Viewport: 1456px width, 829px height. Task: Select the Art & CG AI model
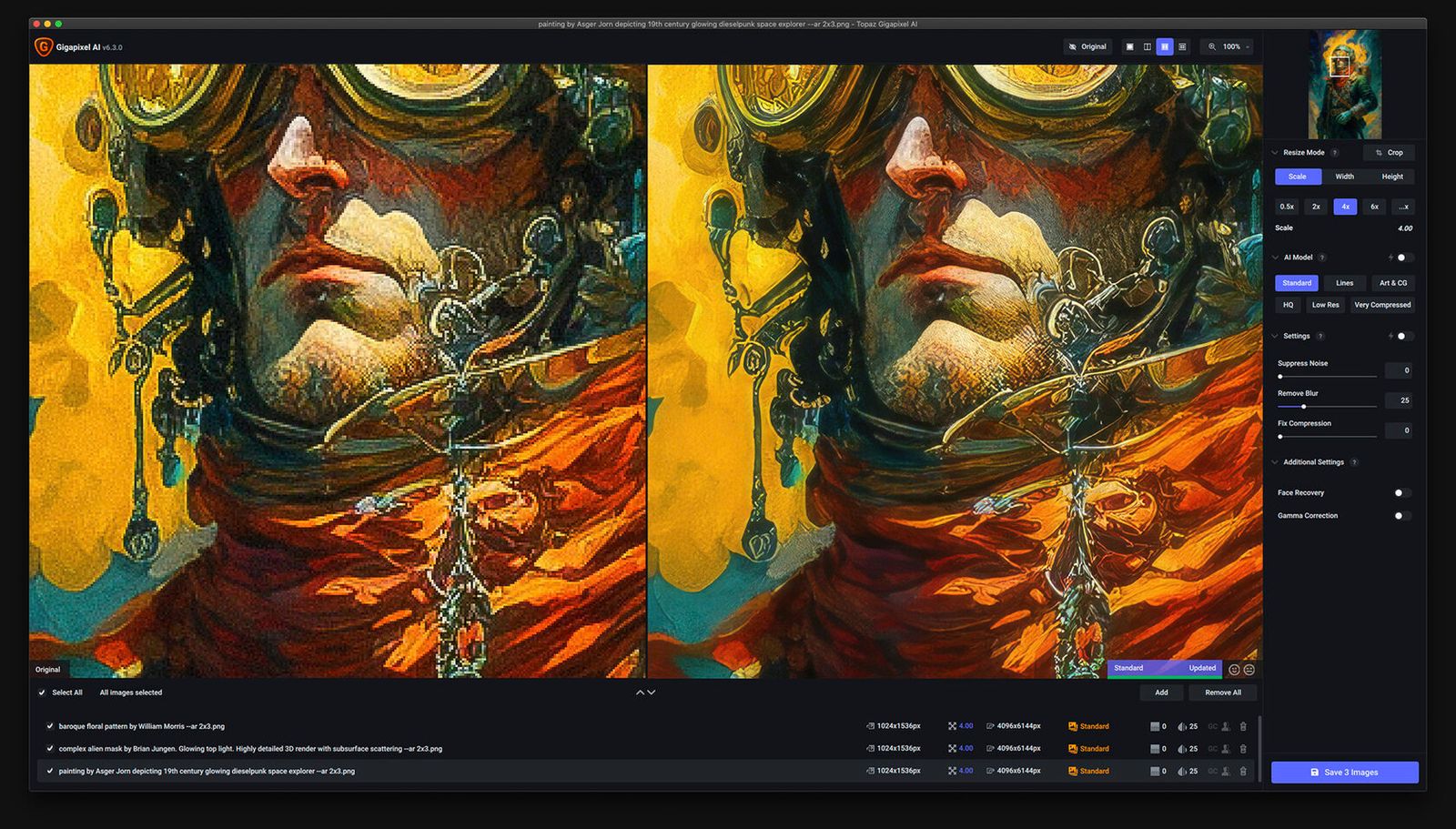point(1393,283)
